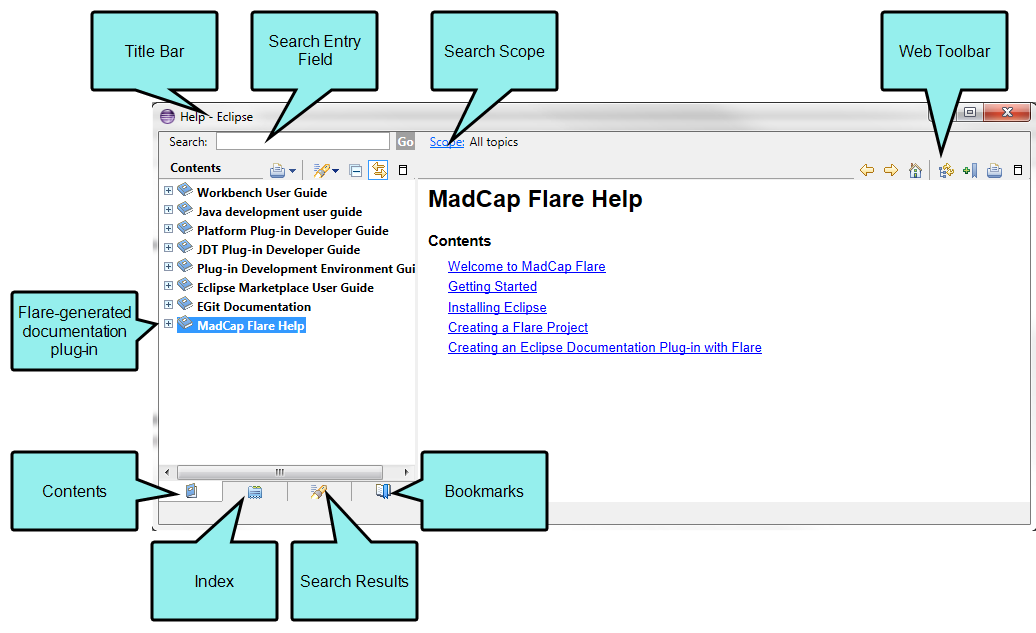Open the Getting Started link

492,287
